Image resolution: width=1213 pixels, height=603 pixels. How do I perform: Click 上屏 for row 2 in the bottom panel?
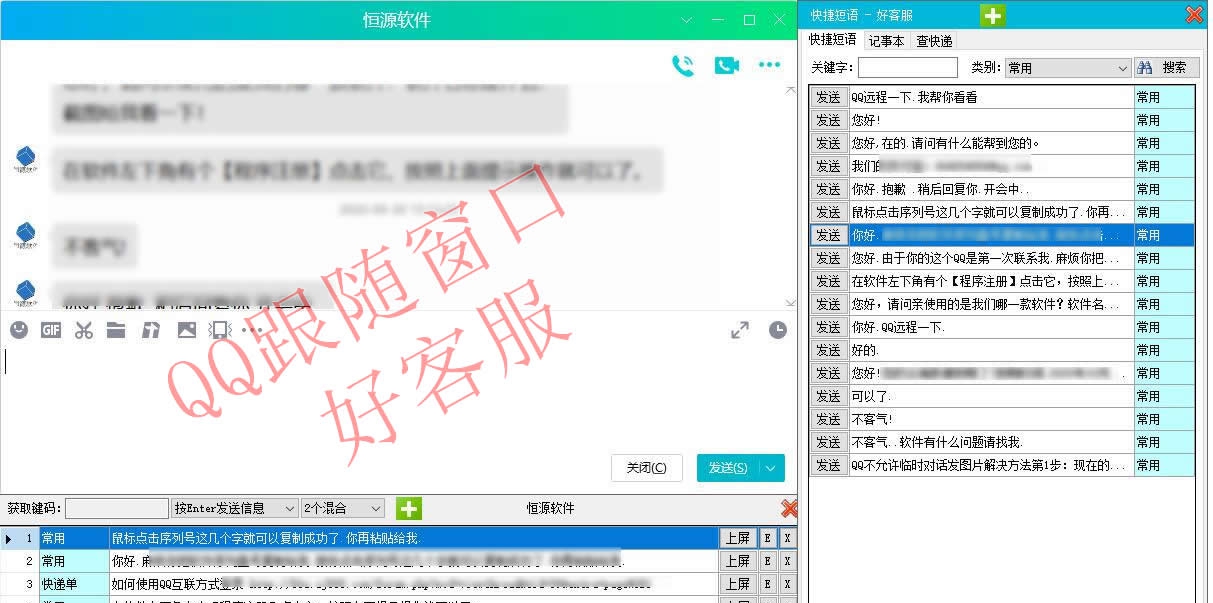point(738,561)
